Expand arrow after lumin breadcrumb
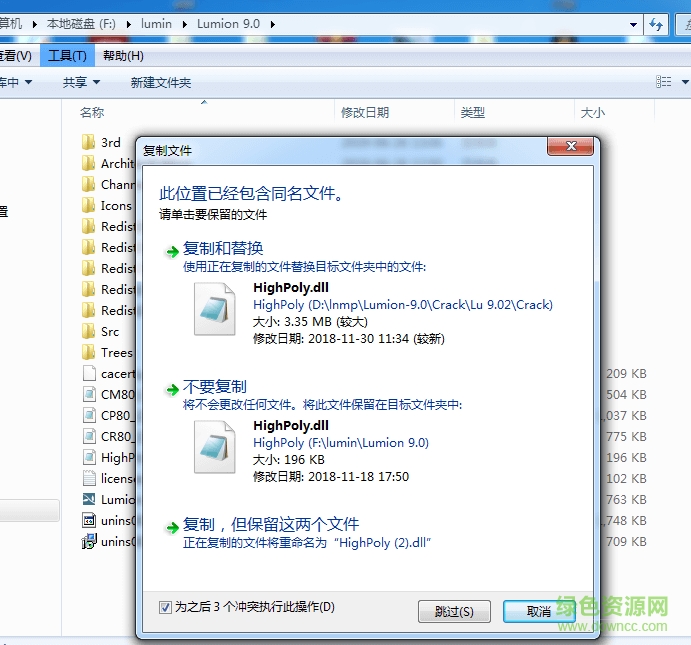Viewport: 691px width, 645px height. click(x=185, y=24)
